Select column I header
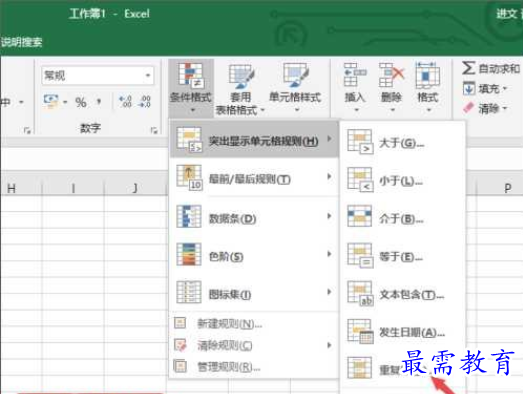Image resolution: width=523 pixels, height=394 pixels. point(73,188)
